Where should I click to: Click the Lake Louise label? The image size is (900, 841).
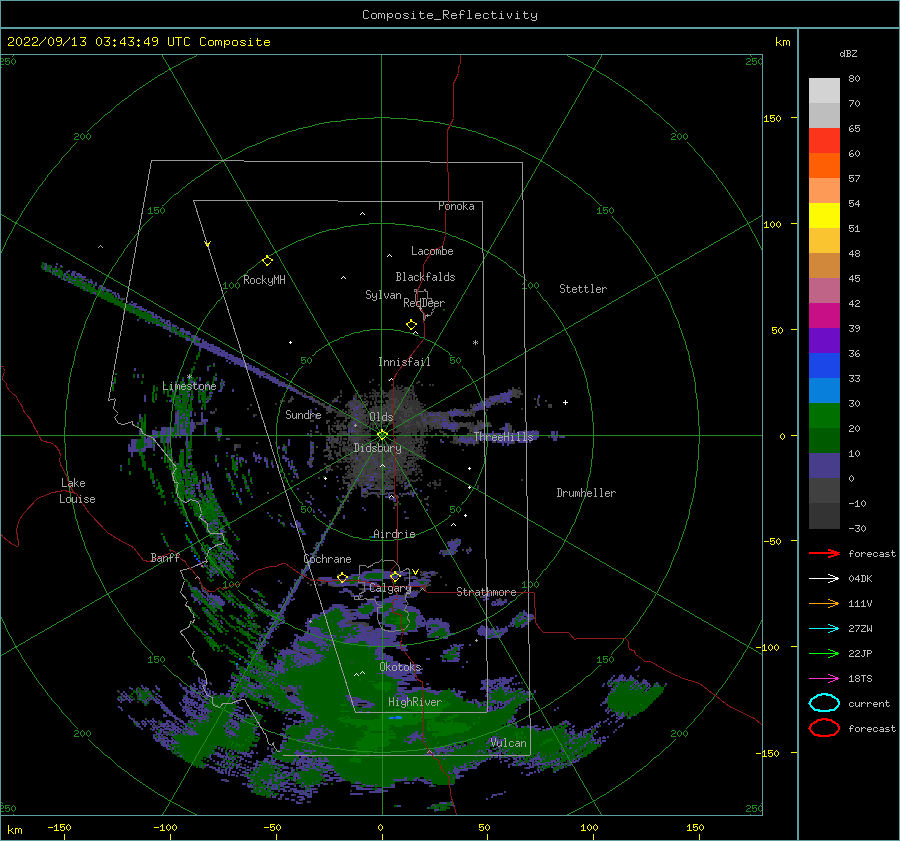click(77, 491)
